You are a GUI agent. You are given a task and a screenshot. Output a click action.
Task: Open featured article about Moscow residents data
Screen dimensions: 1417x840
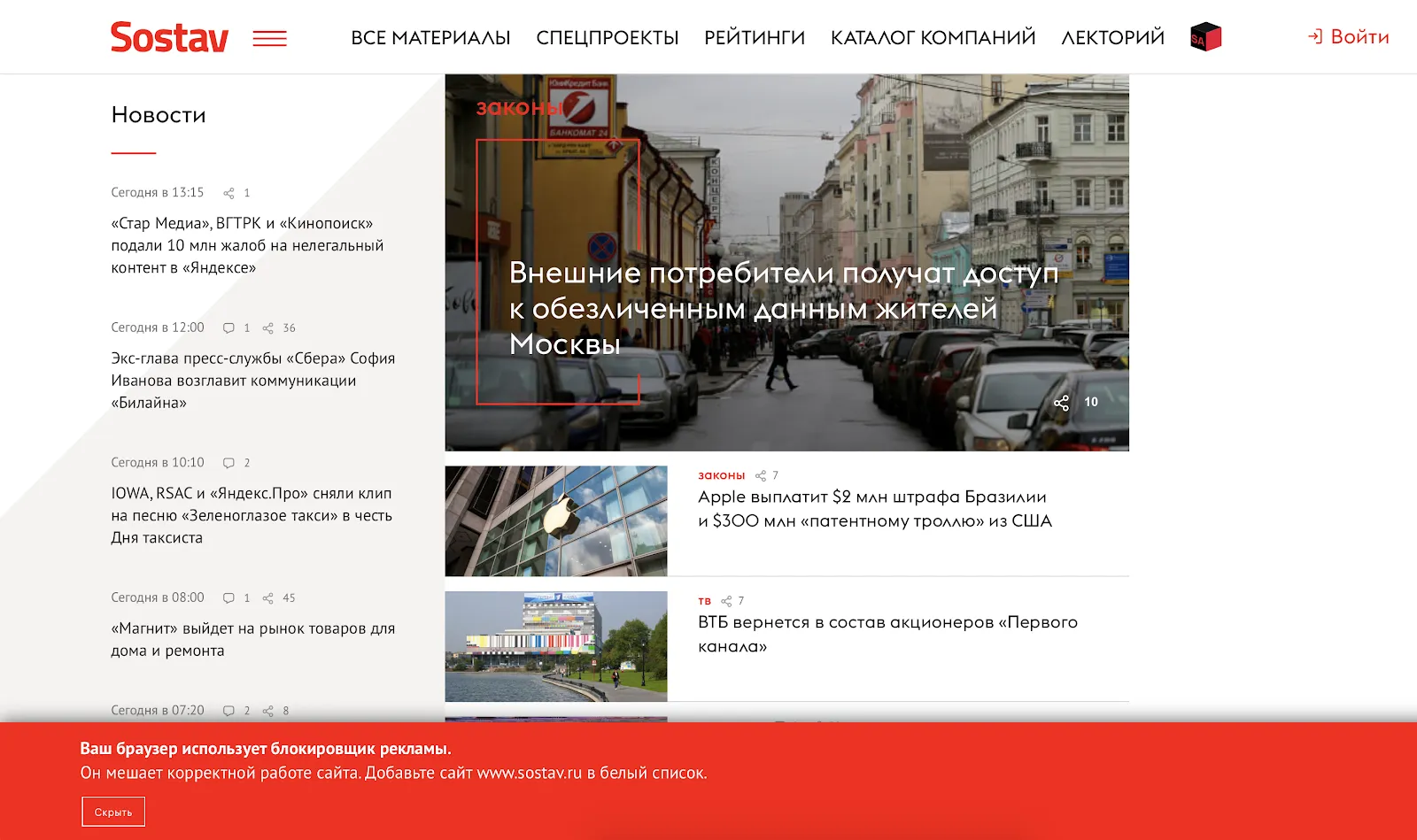[x=784, y=308]
